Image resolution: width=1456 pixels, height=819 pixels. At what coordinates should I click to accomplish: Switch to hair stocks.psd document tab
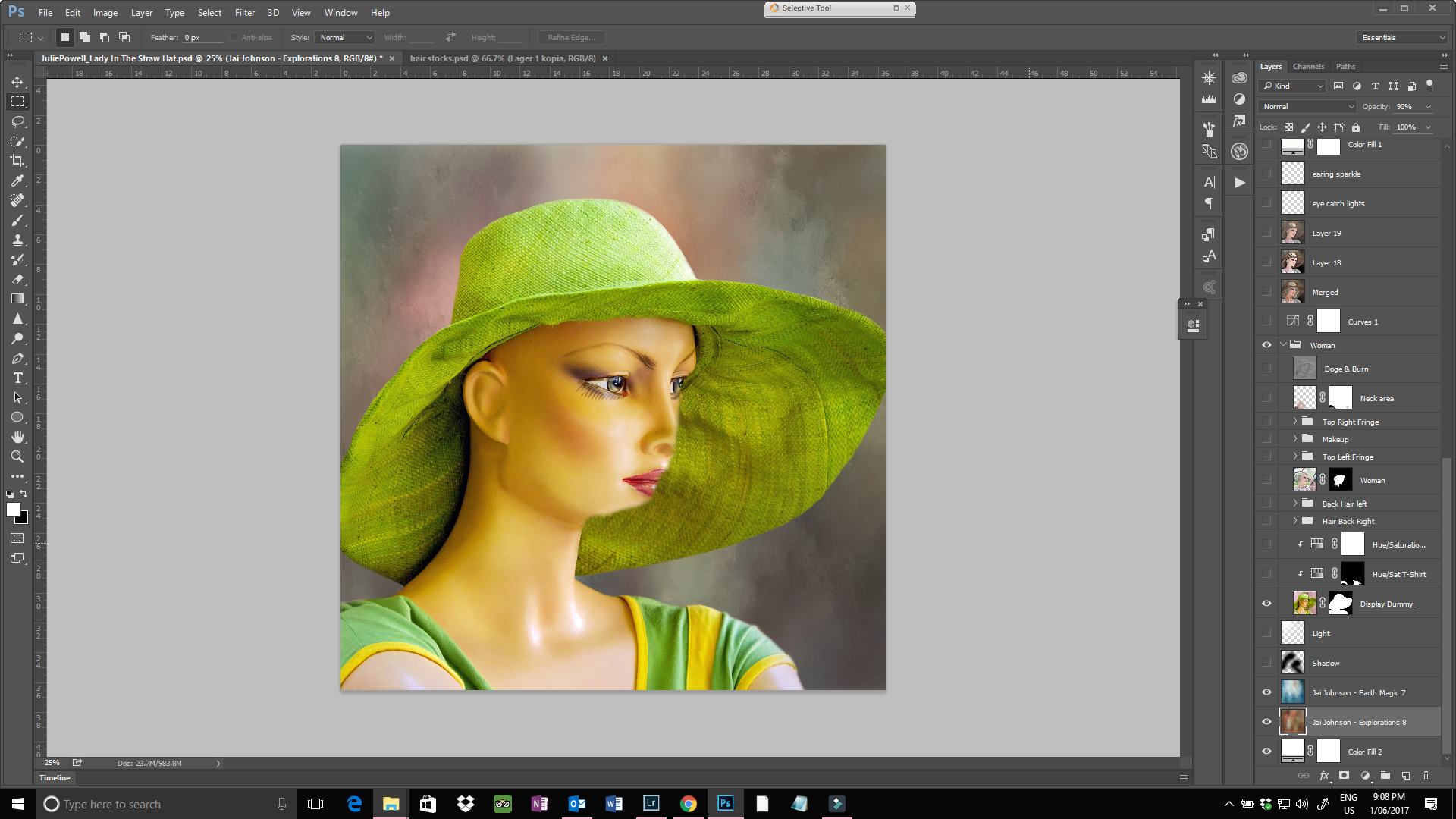502,58
